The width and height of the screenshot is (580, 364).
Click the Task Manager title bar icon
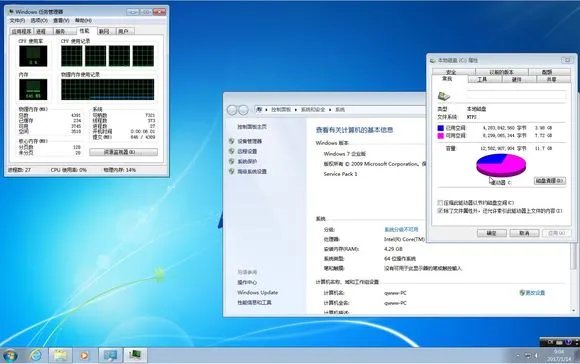click(11, 12)
